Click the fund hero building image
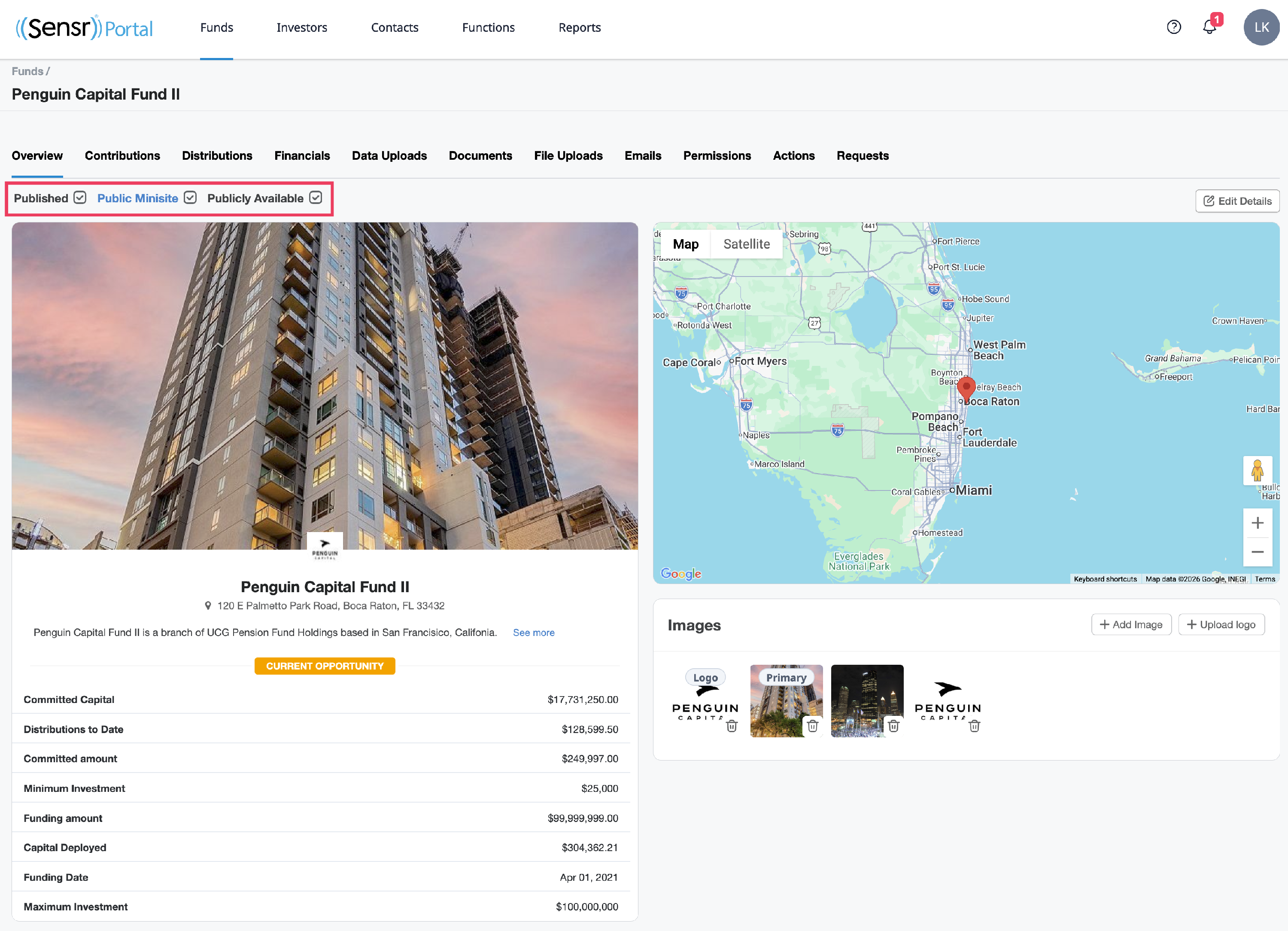The width and height of the screenshot is (1288, 931). coord(325,386)
